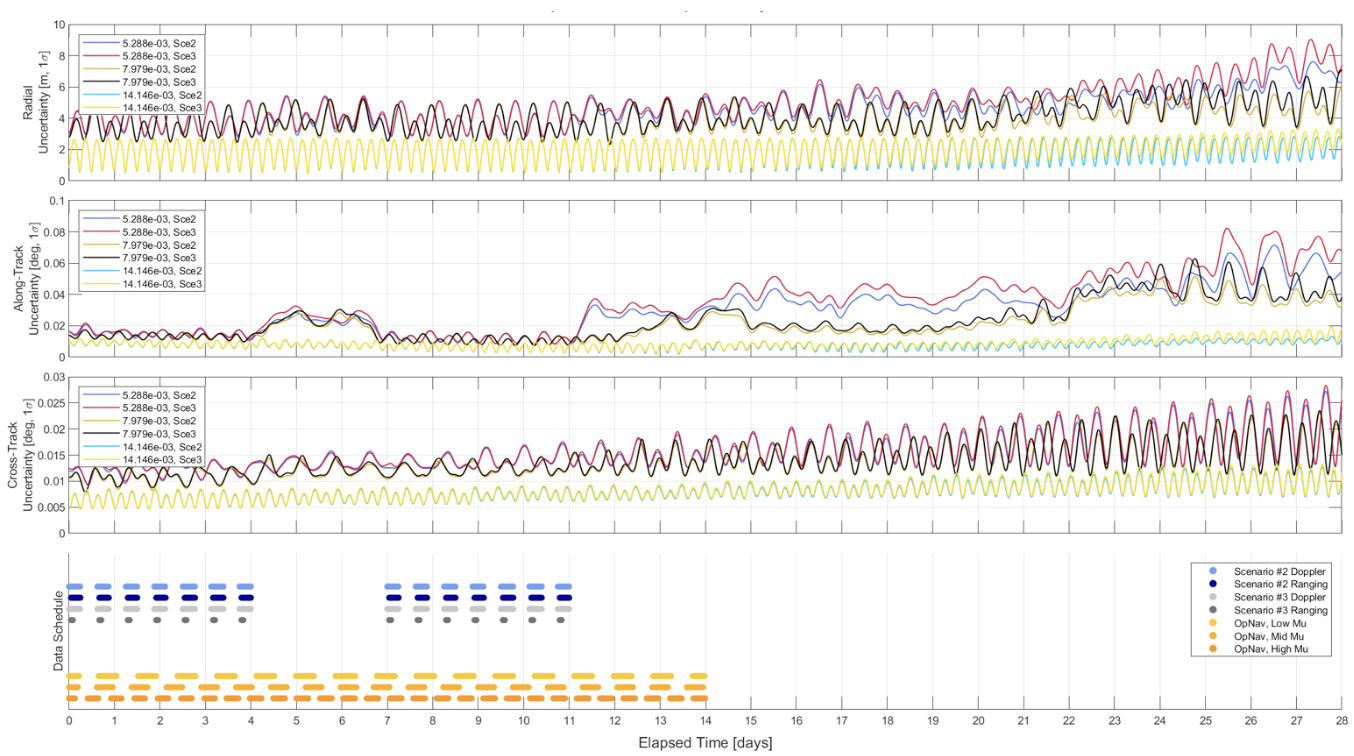
Task: Click the 'Elapsed Time [days]' axis label
Action: (705, 743)
